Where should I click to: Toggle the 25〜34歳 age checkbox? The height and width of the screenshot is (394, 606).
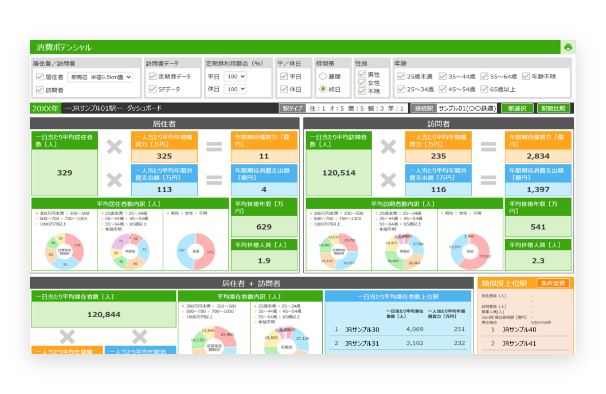tap(401, 89)
